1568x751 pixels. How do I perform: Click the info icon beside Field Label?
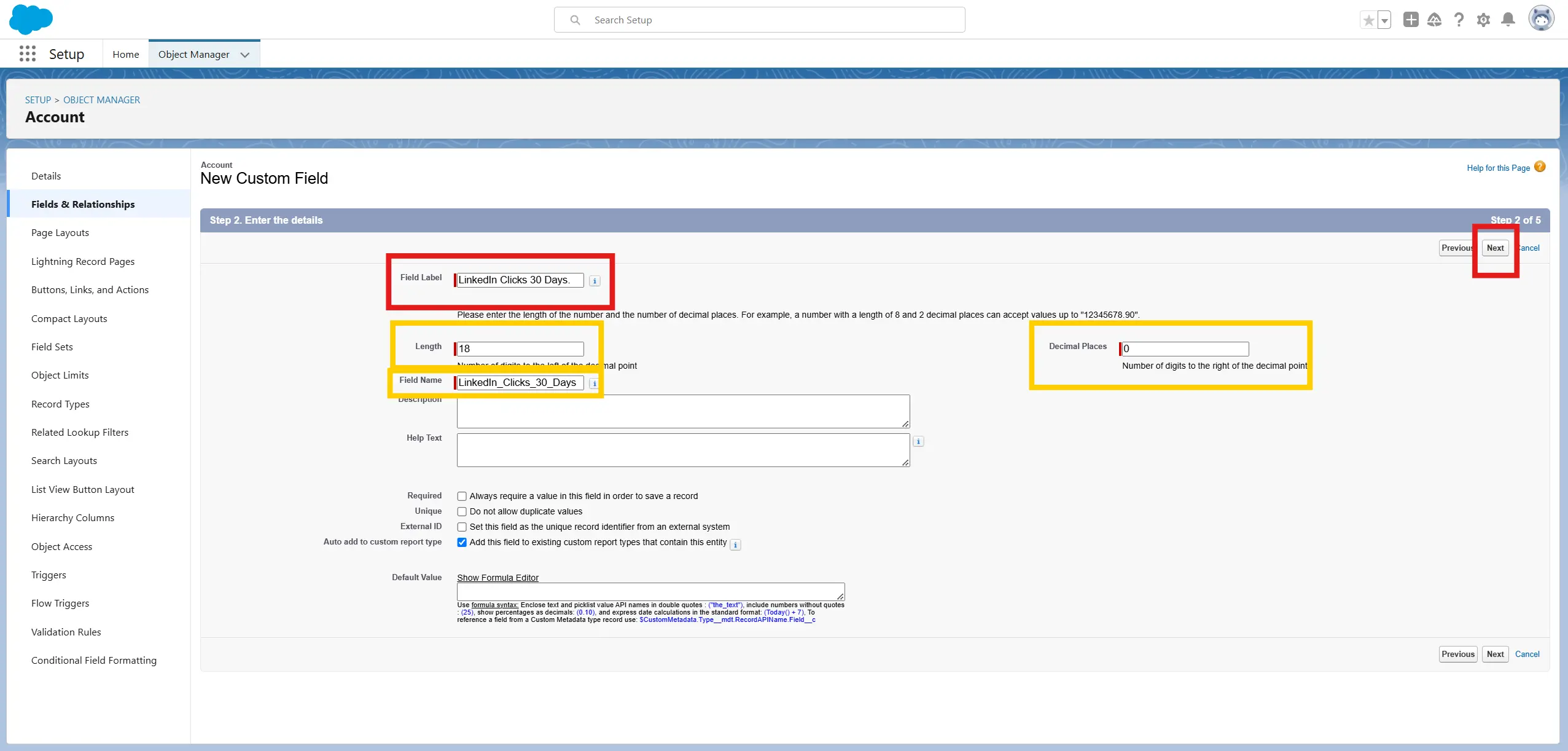click(595, 281)
